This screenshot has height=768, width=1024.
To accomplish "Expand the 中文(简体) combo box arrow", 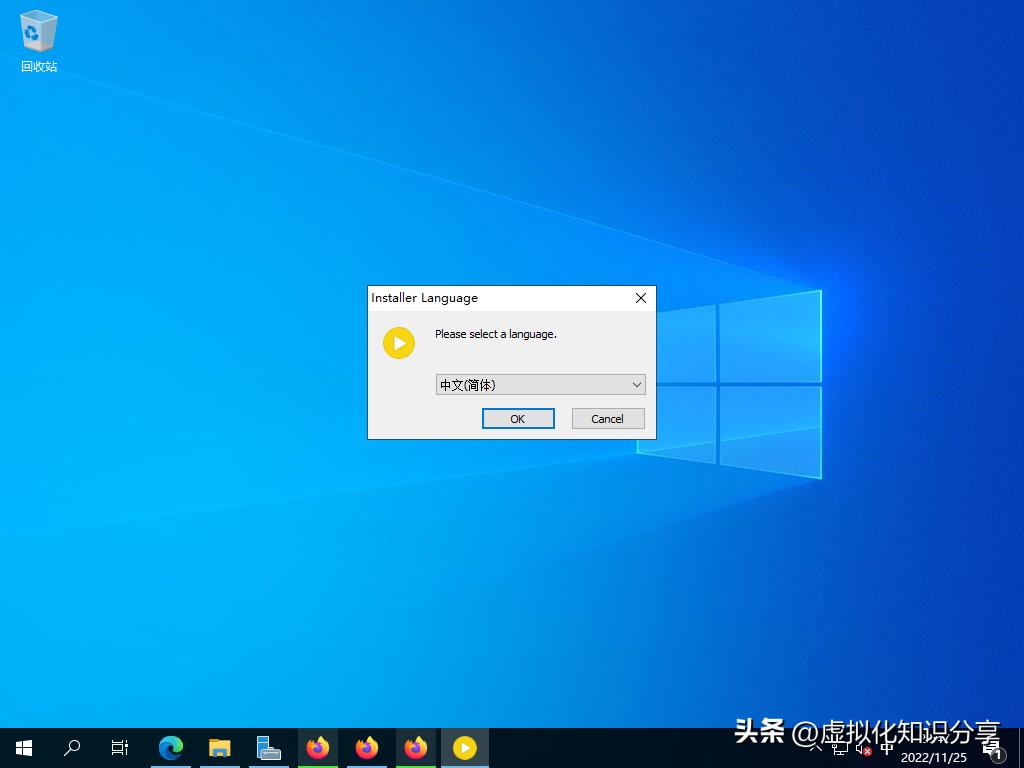I will click(637, 384).
